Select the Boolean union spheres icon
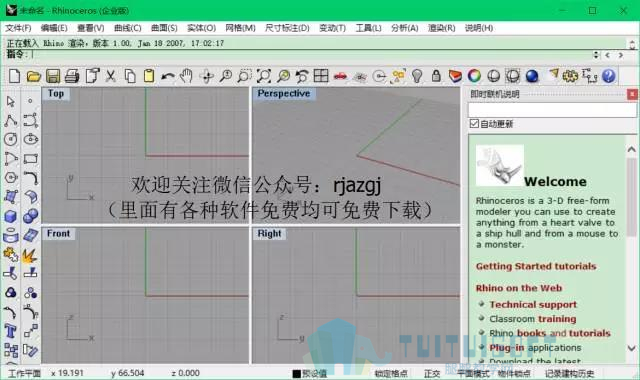This screenshot has width=640, height=380. (31, 216)
